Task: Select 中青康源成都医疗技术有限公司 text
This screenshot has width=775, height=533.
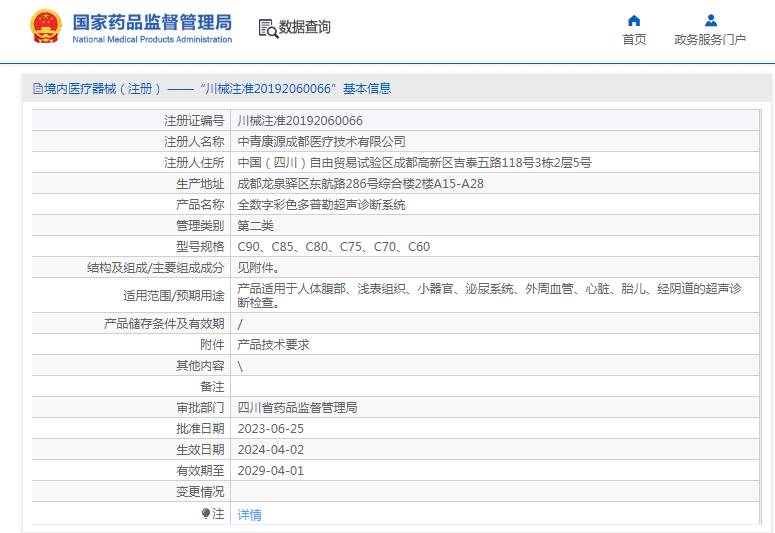Action: [321, 142]
